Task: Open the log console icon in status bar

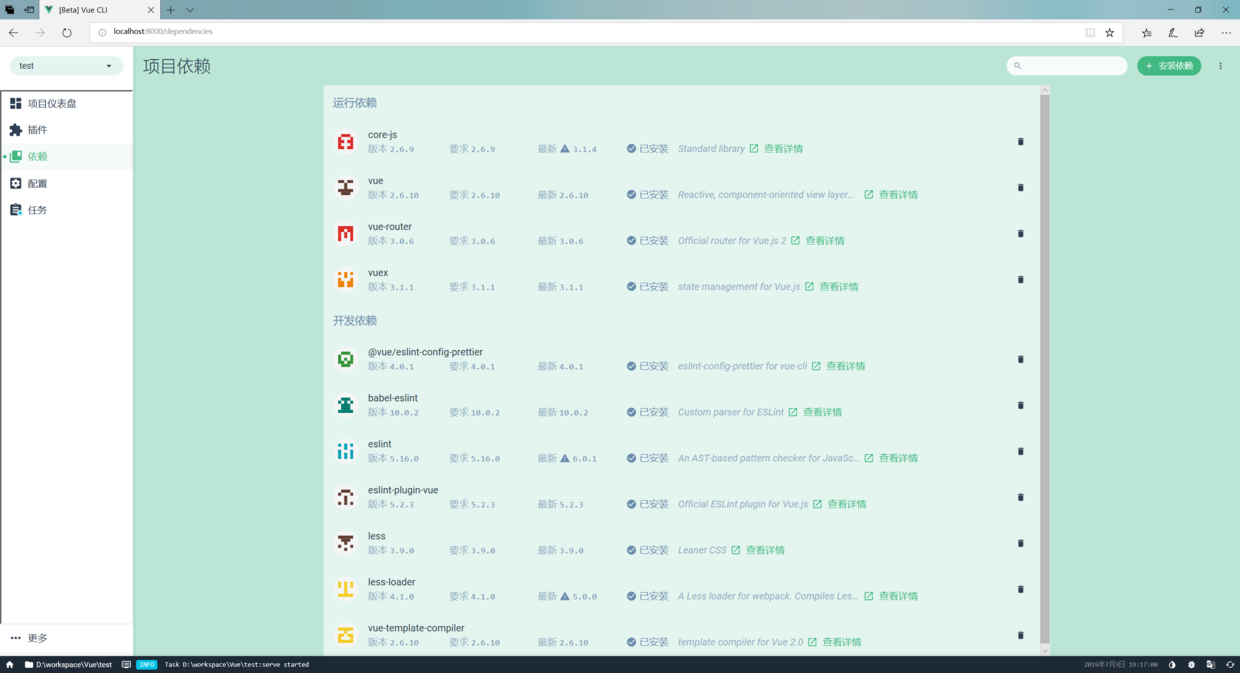Action: (126, 664)
